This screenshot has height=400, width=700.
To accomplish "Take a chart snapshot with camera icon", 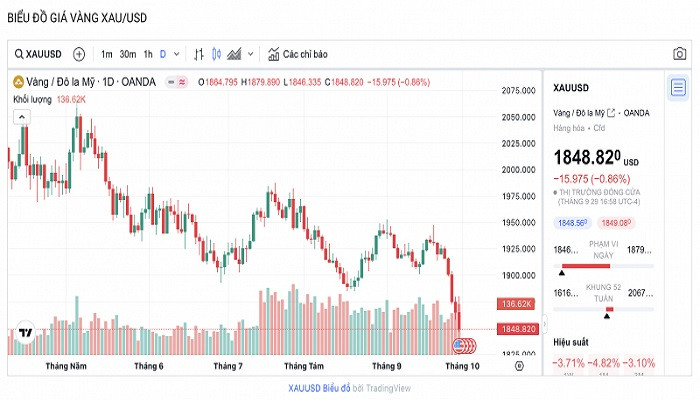I will 679,54.
